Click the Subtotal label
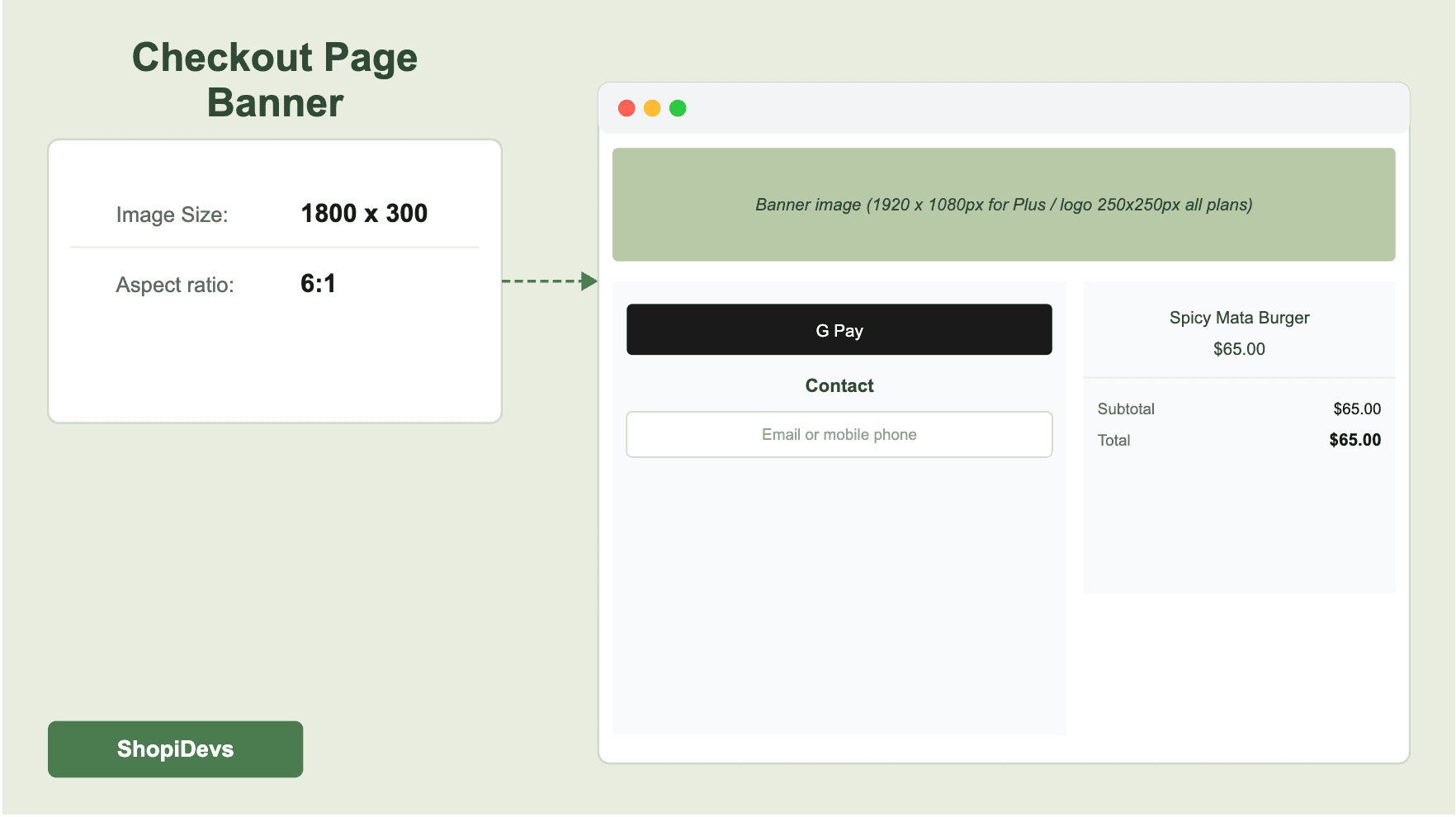Viewport: 1456px width, 817px height. point(1126,408)
